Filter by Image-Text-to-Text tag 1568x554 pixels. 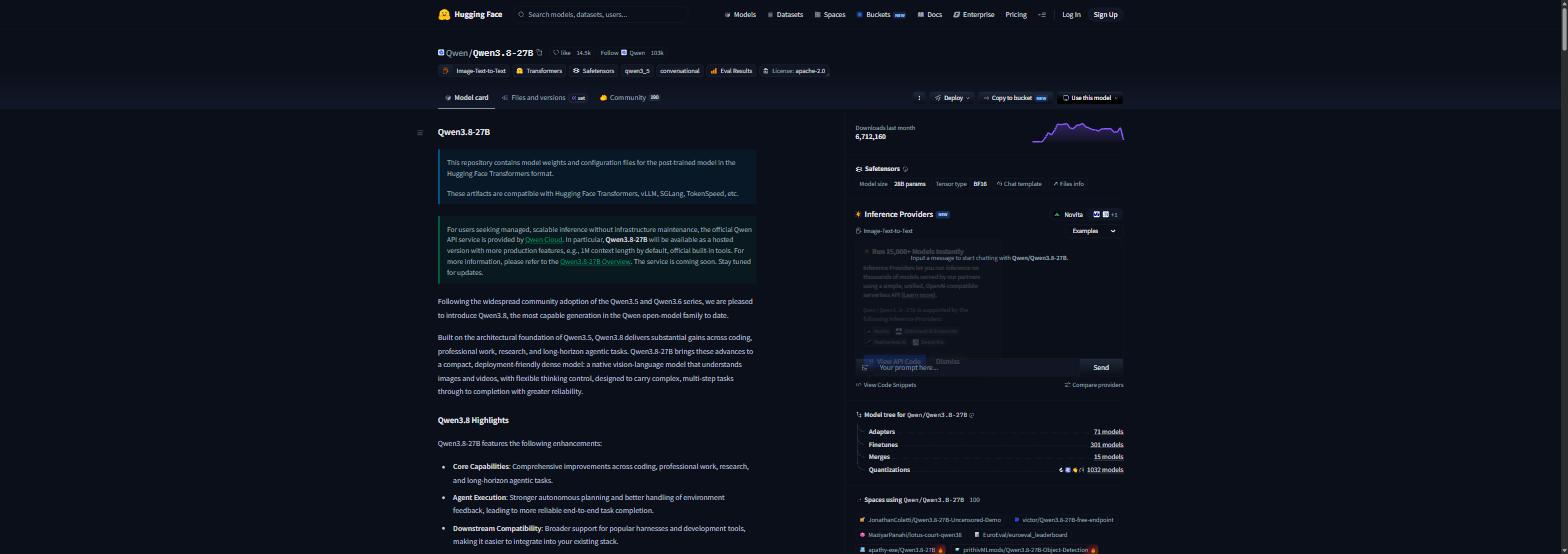[474, 71]
